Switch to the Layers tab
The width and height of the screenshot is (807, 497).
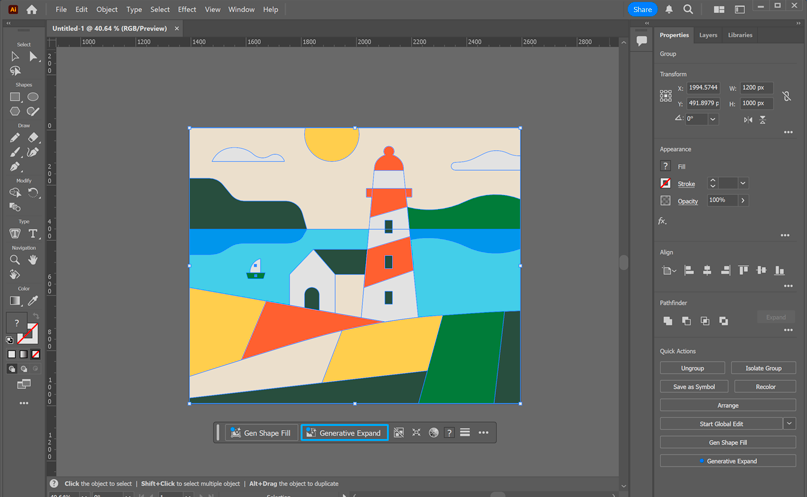708,35
